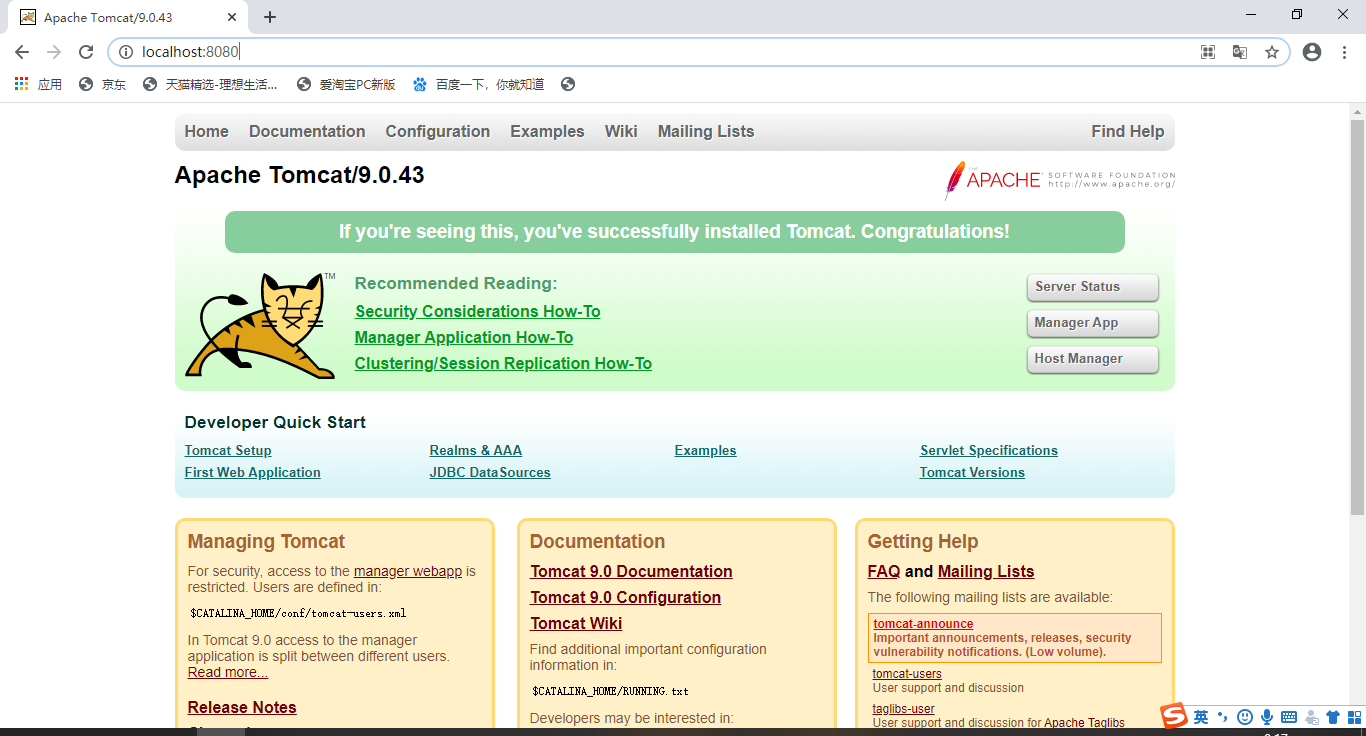Open the FAQ link in Getting Help

884,572
